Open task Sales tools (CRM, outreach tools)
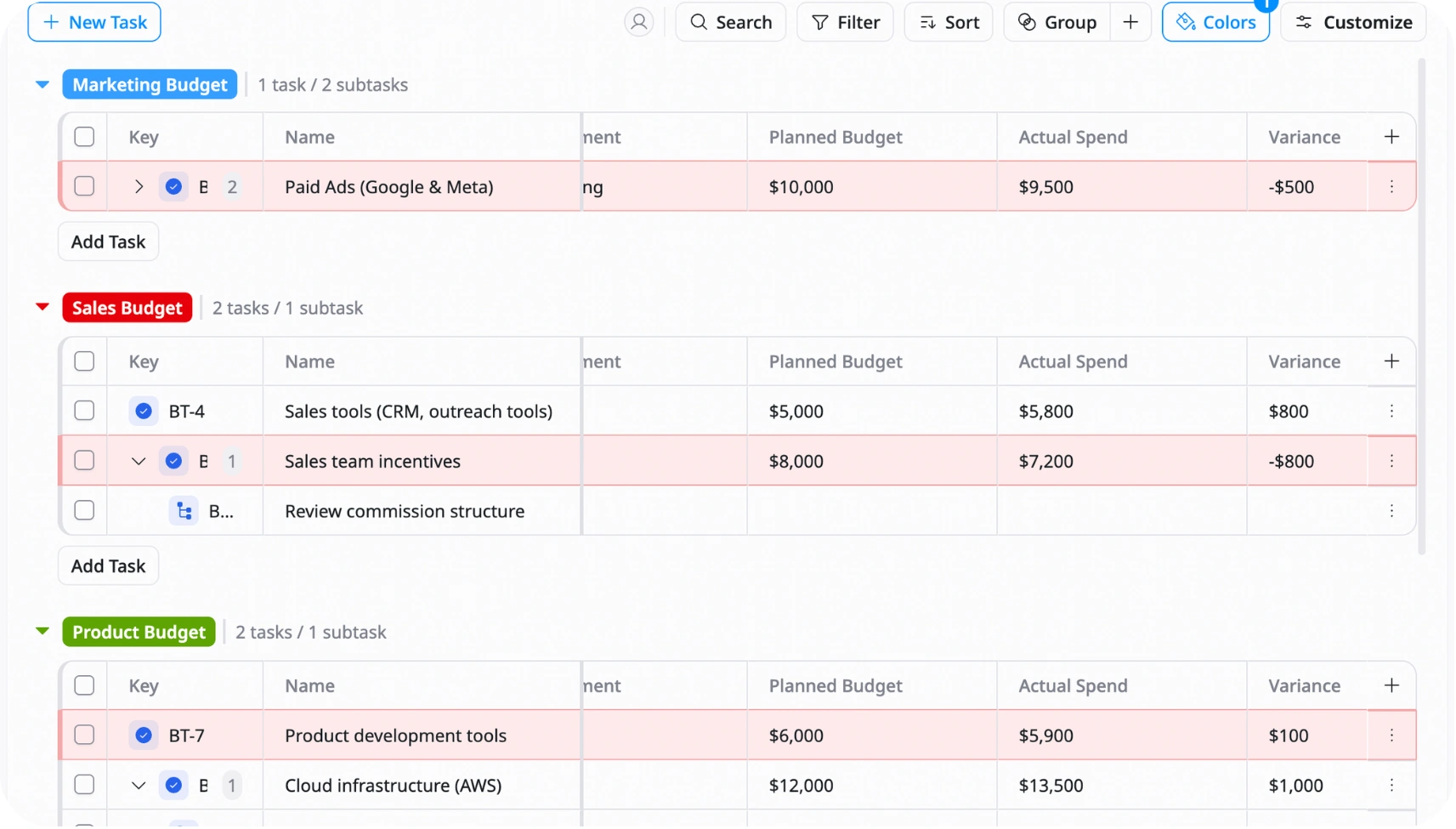The image size is (1456, 829). tap(418, 412)
